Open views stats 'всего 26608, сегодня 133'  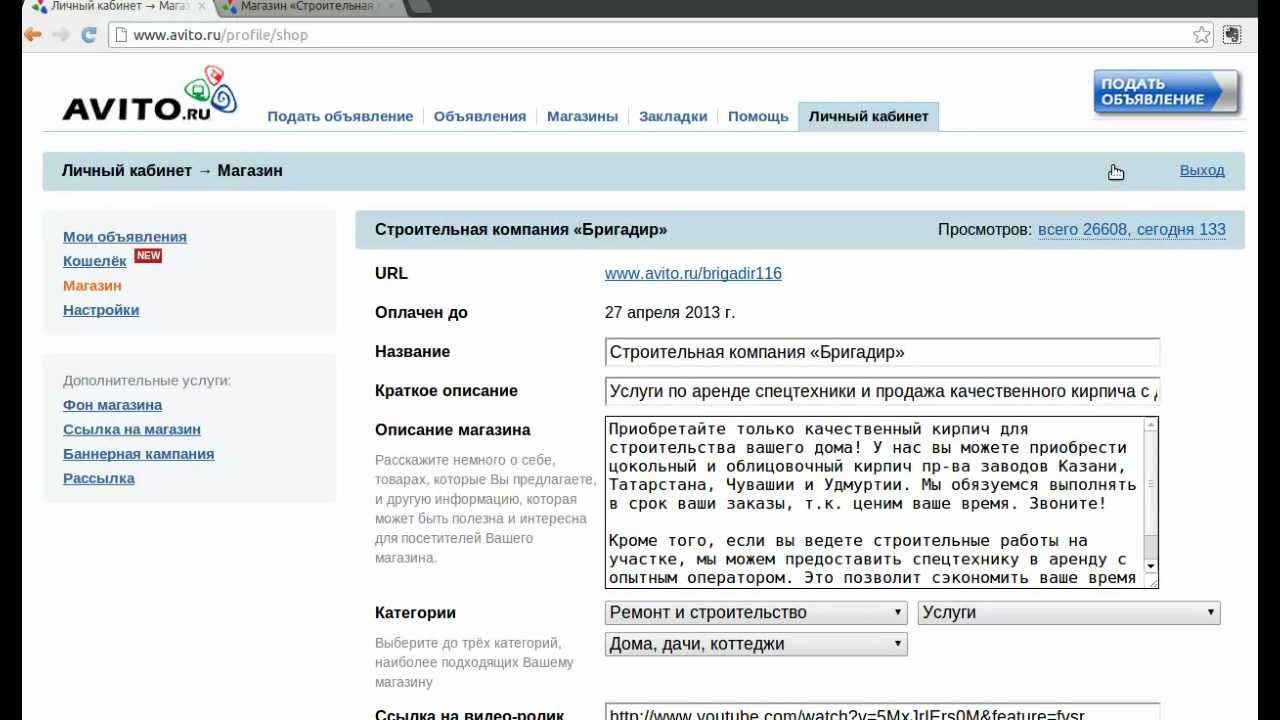(1132, 229)
